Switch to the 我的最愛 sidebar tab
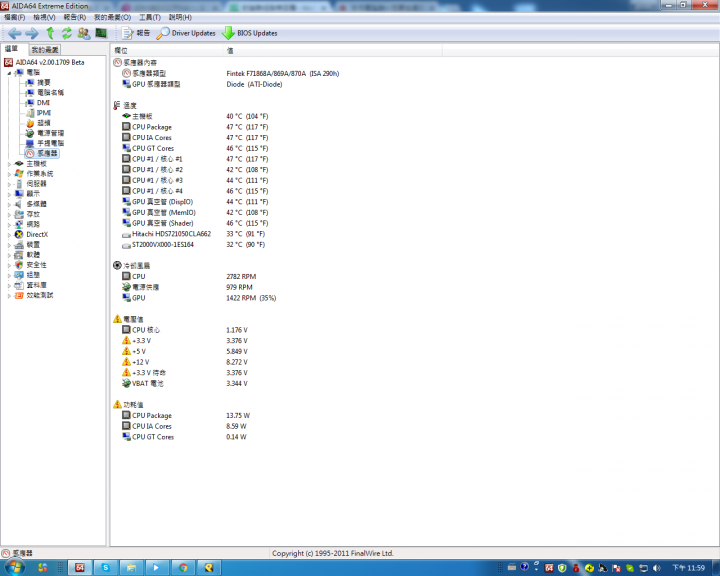The height and width of the screenshot is (576, 720). pos(45,50)
